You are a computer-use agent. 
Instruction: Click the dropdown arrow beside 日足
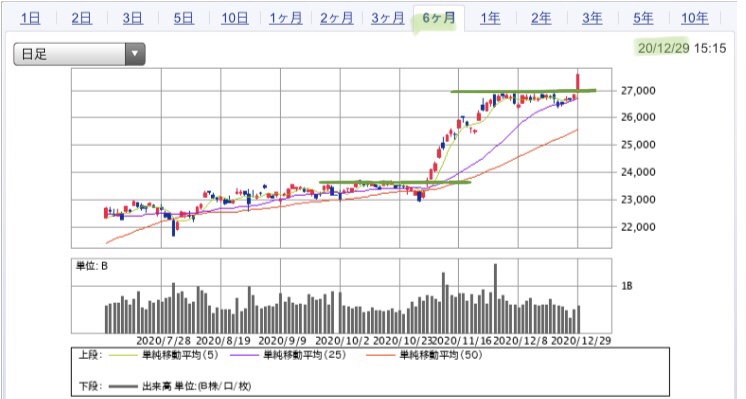[135, 54]
